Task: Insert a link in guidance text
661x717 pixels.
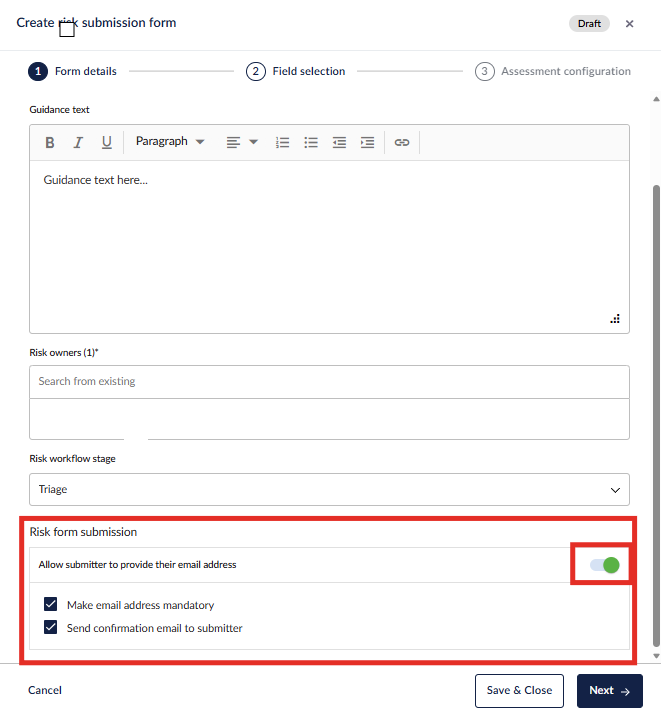Action: [402, 143]
